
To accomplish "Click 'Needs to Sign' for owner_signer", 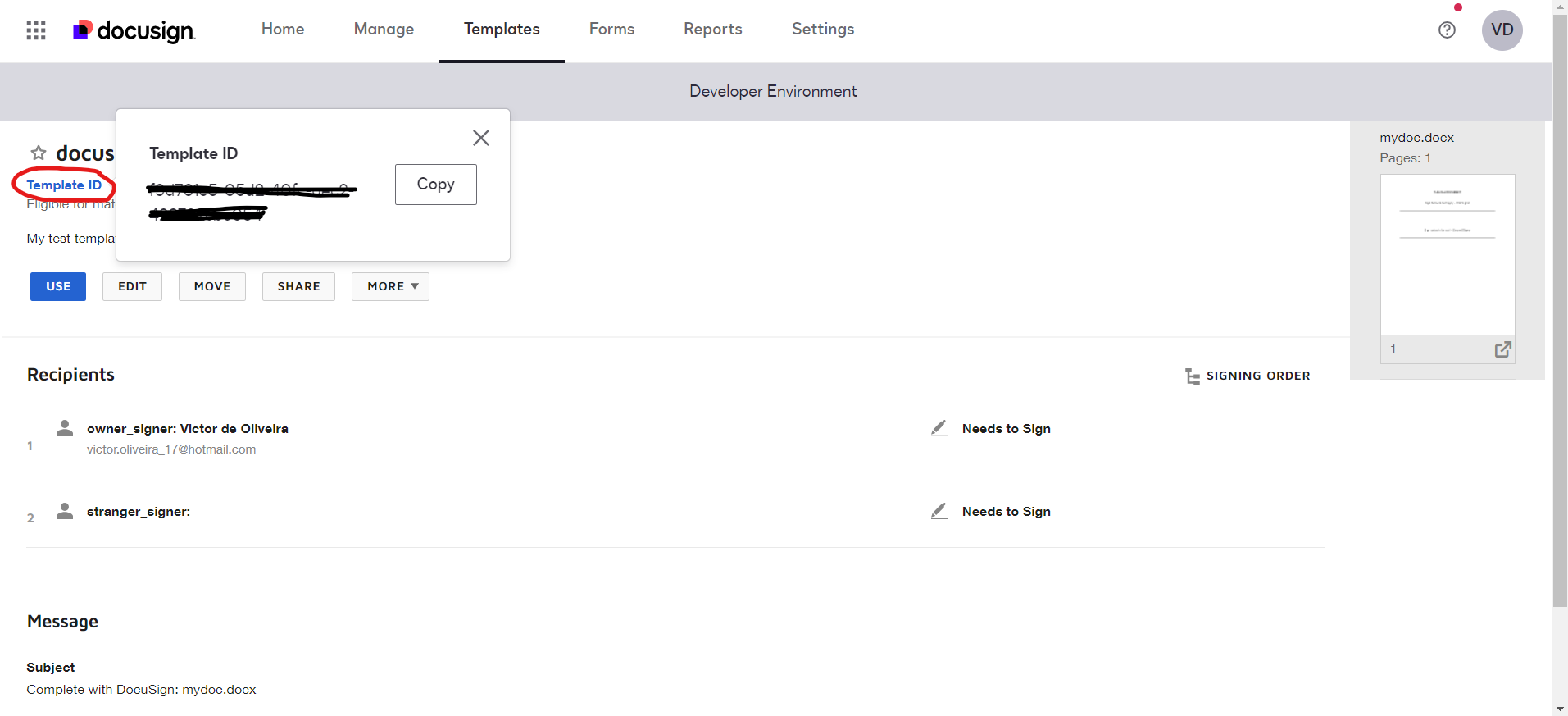I will click(1007, 428).
